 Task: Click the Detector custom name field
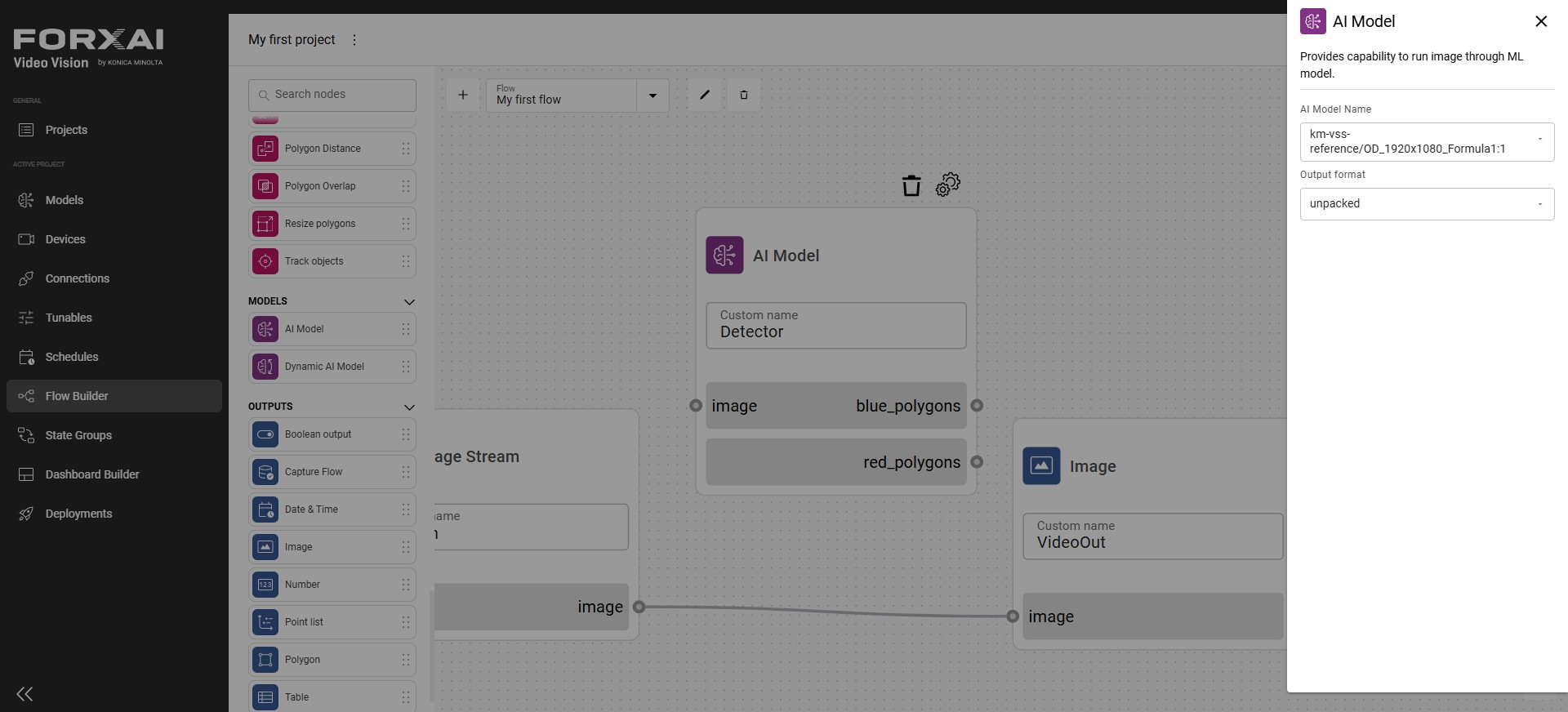point(836,326)
